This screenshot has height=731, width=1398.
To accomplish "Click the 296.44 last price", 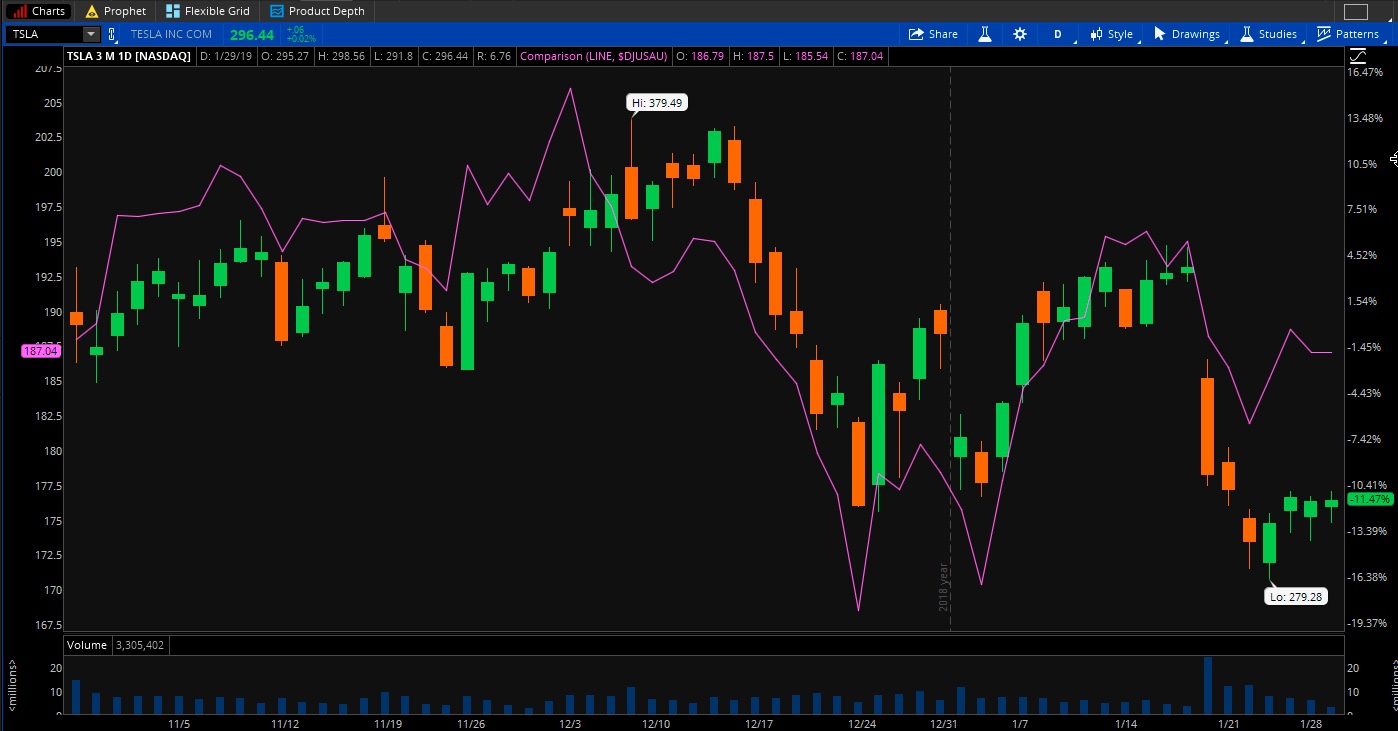I will click(x=252, y=35).
